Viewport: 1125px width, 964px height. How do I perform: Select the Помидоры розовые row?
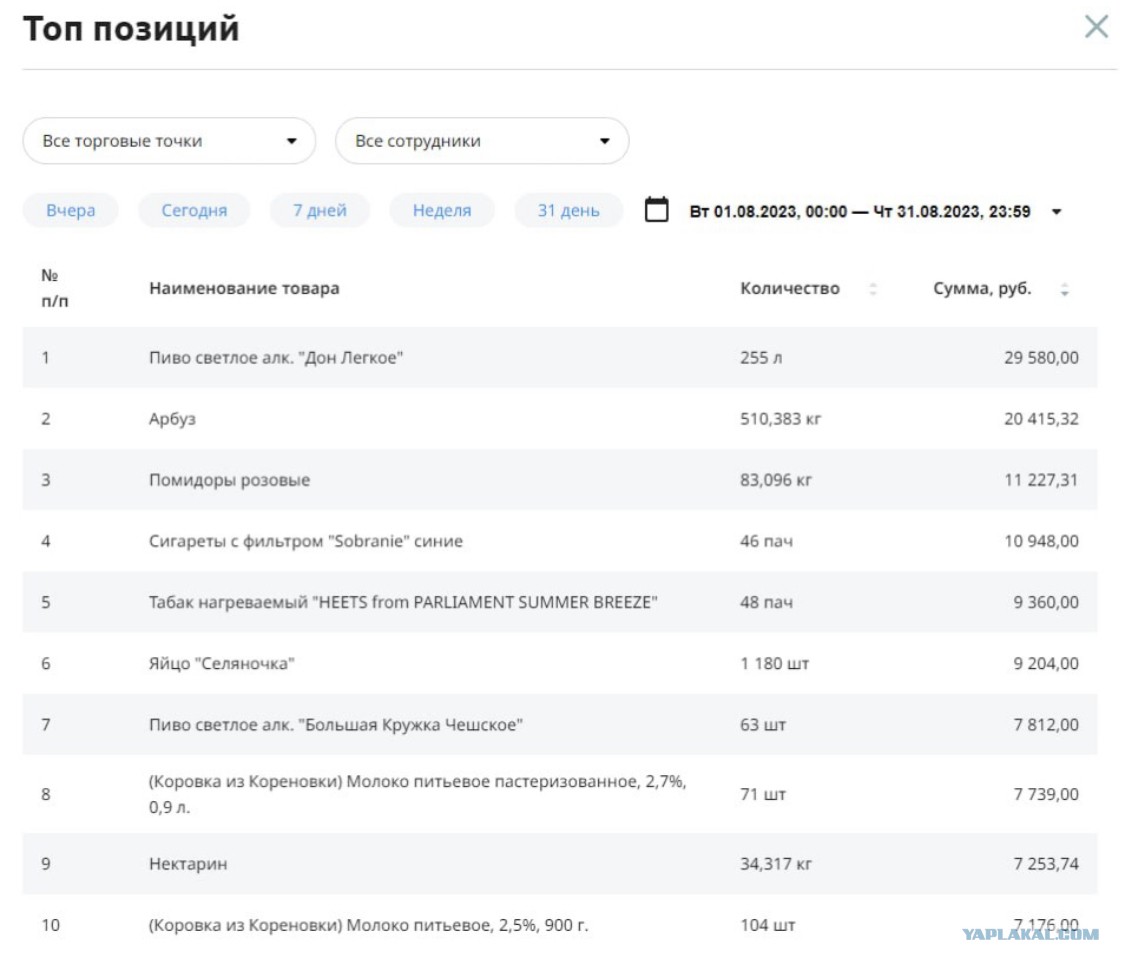[x=560, y=480]
